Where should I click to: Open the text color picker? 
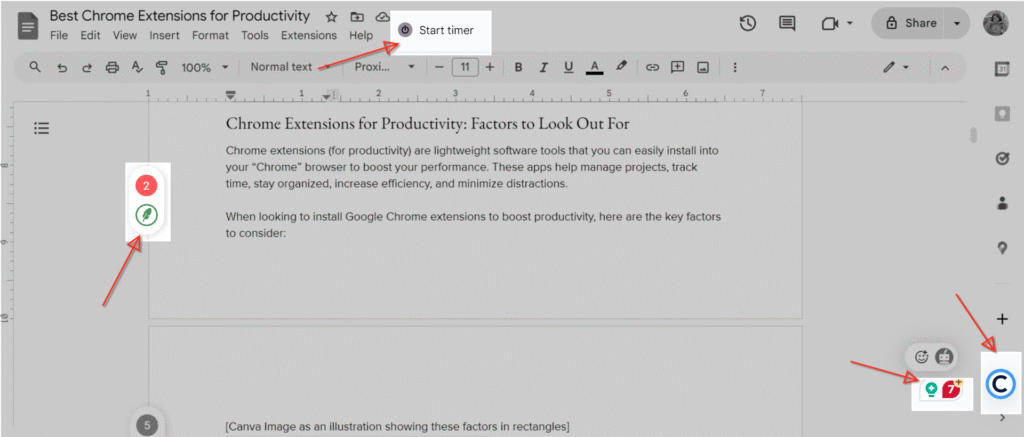click(594, 67)
